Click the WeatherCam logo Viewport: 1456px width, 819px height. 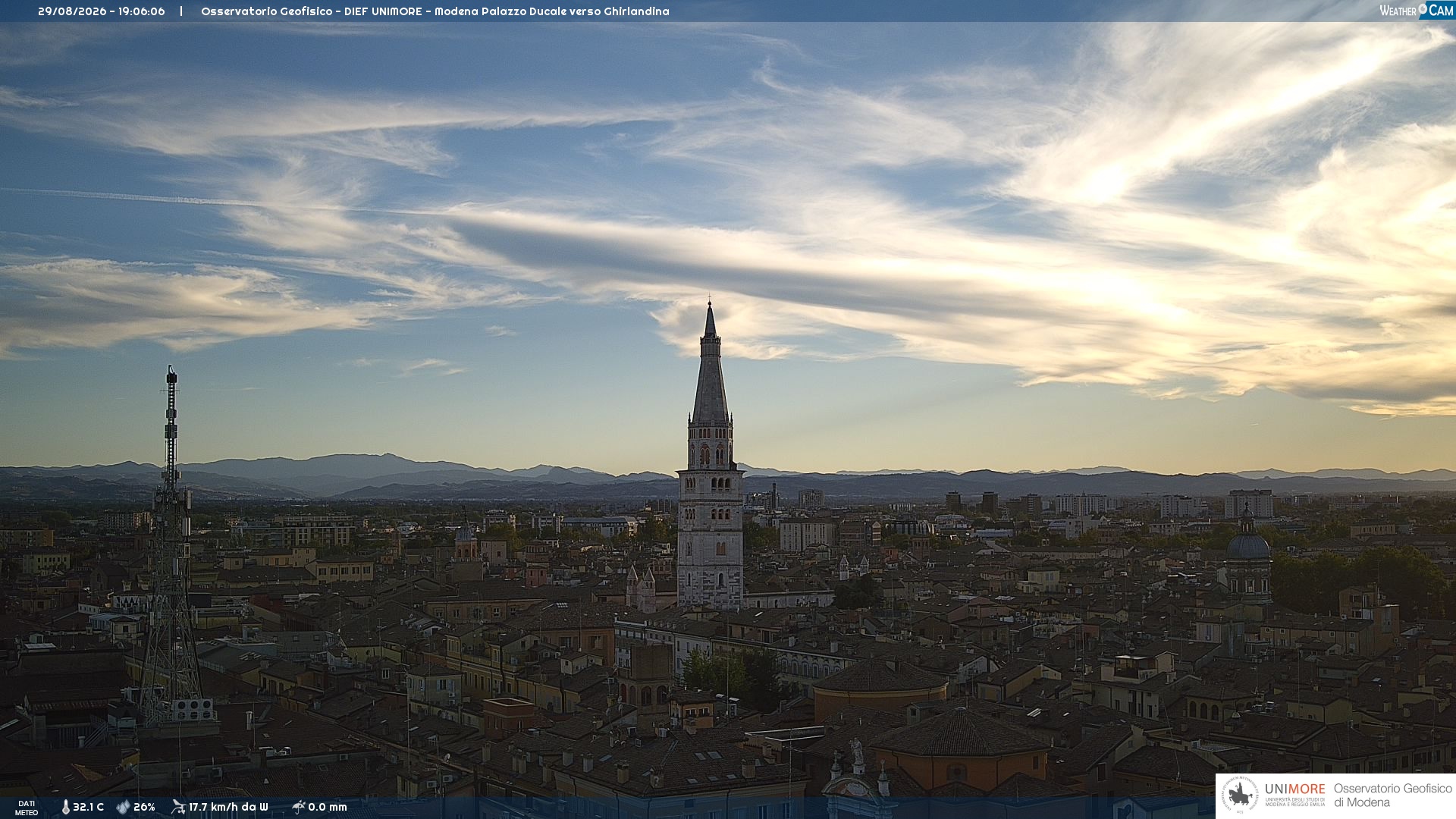pyautogui.click(x=1416, y=11)
